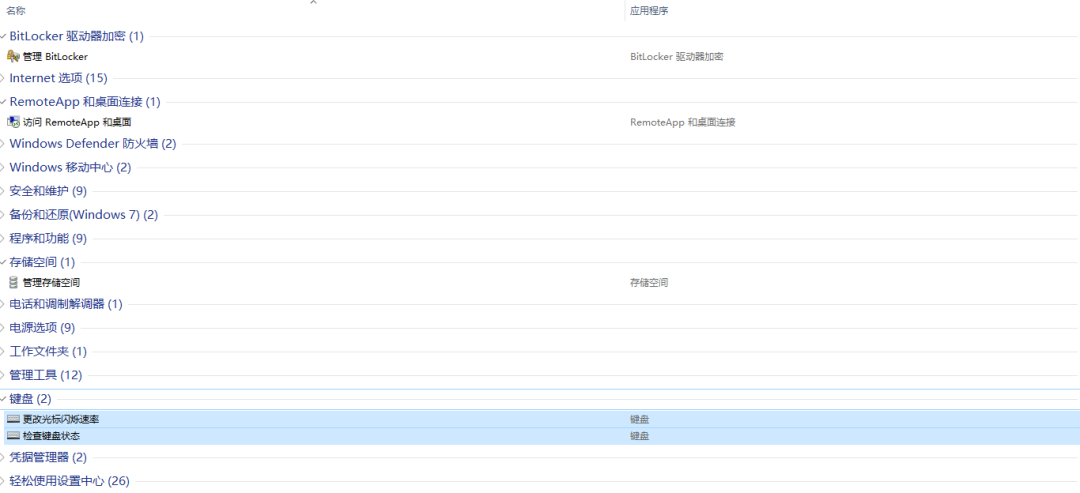This screenshot has height=493, width=1080.
Task: Click 键盘 application cell for 检查键盘状态
Action: coord(639,436)
